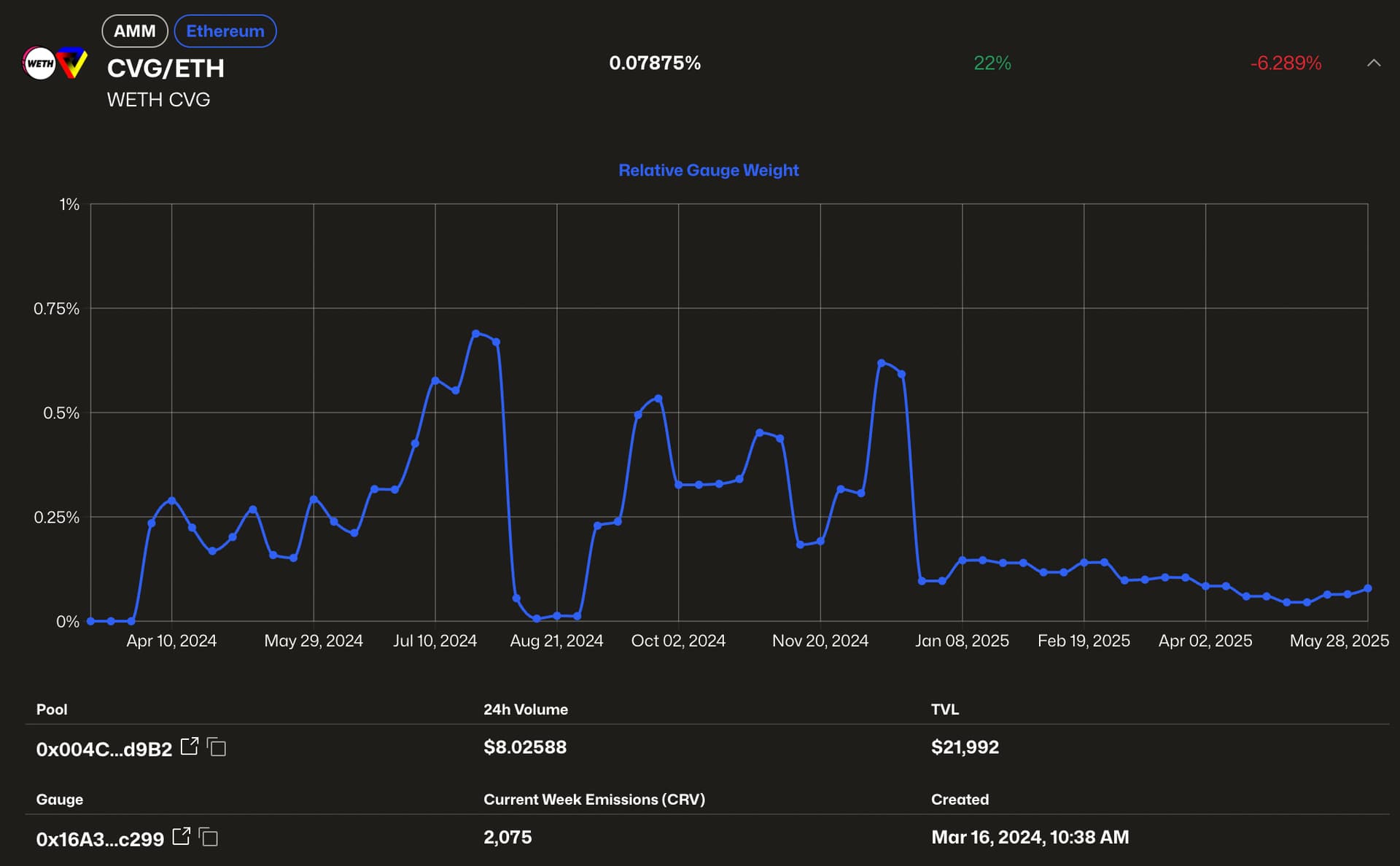Click the December 2024 peak data point
Viewport: 1400px width, 866px height.
(882, 363)
